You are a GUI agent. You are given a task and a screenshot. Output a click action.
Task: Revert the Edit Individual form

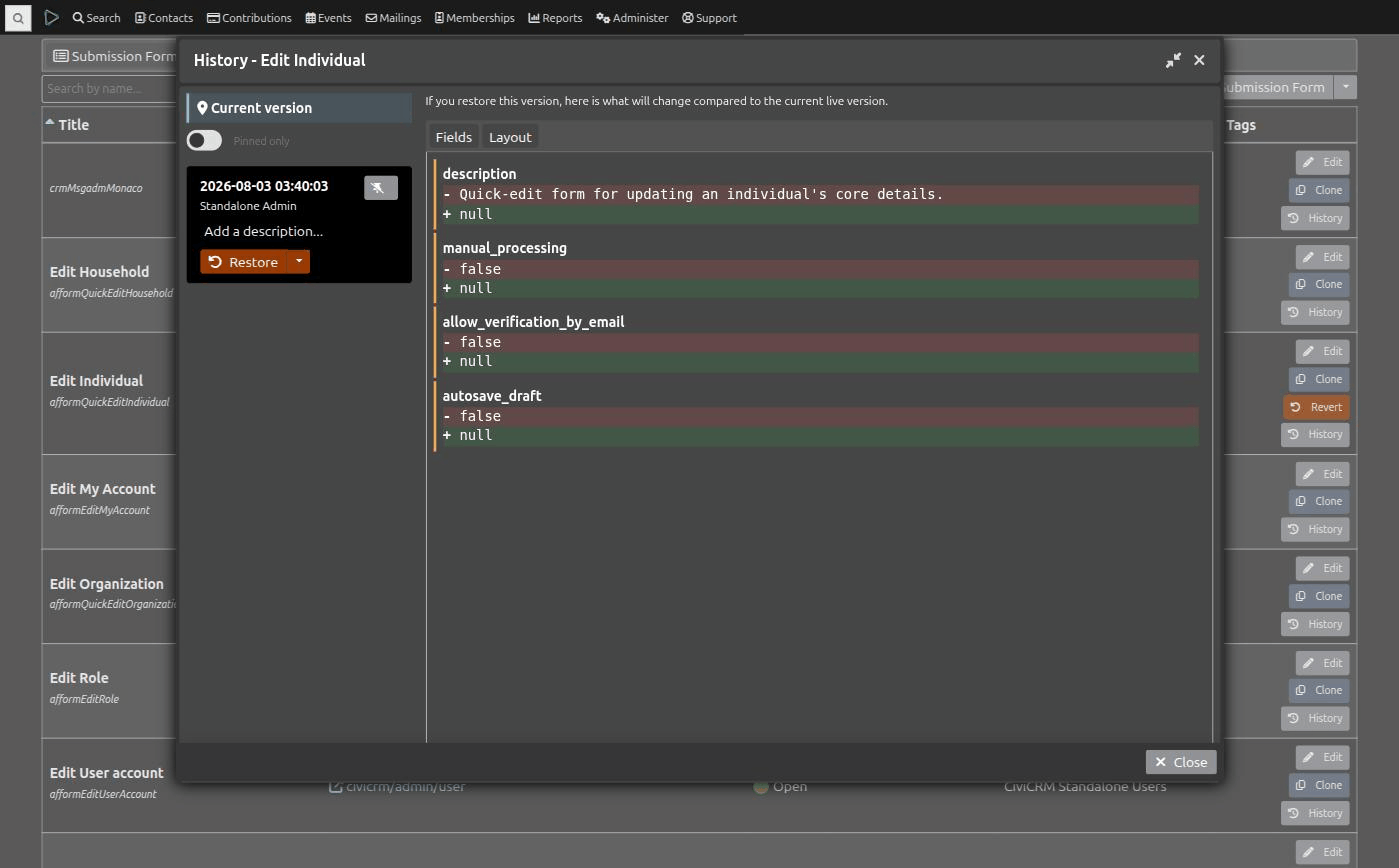click(x=1317, y=407)
